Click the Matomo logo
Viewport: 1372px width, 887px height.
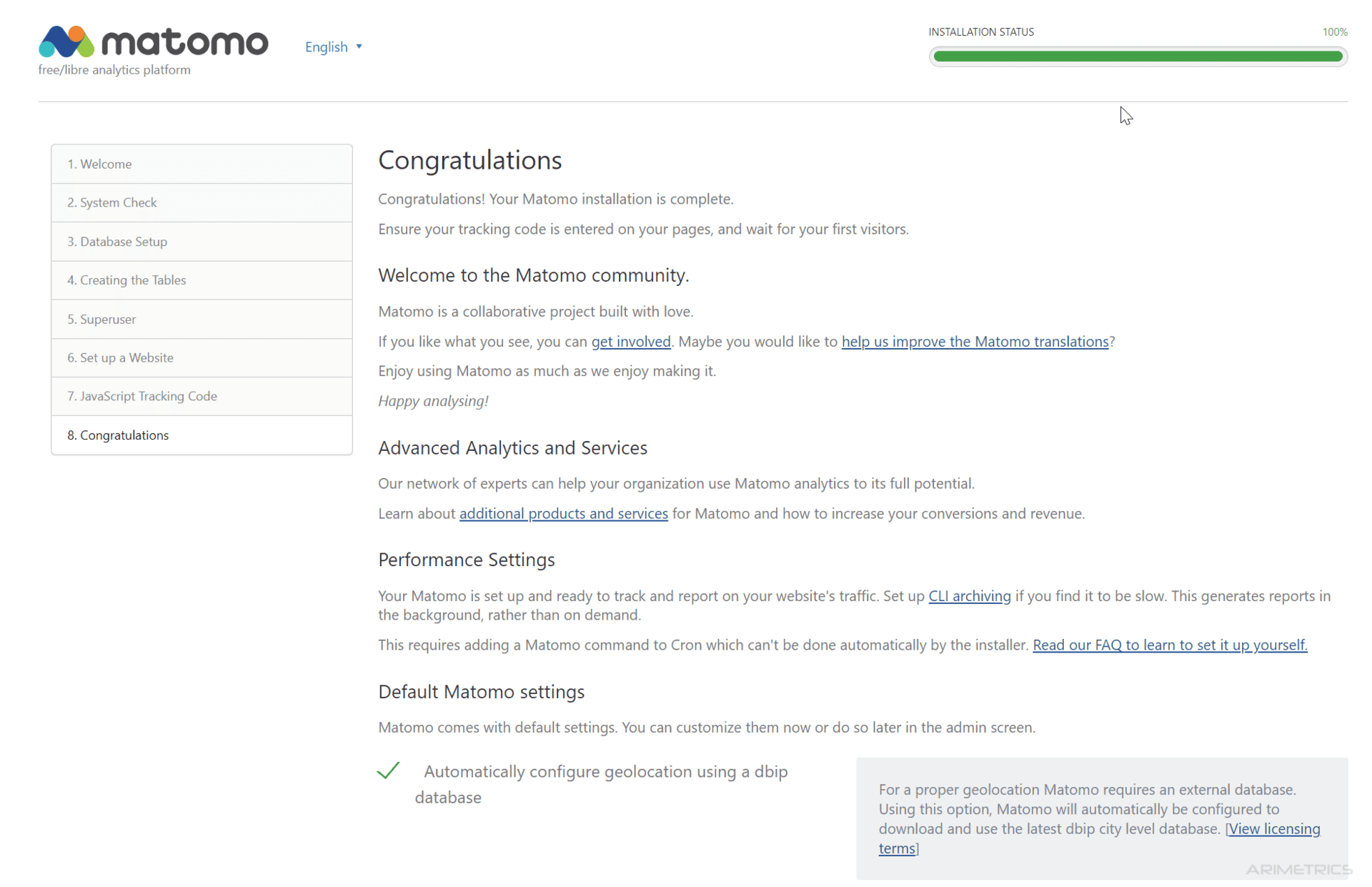tap(153, 43)
